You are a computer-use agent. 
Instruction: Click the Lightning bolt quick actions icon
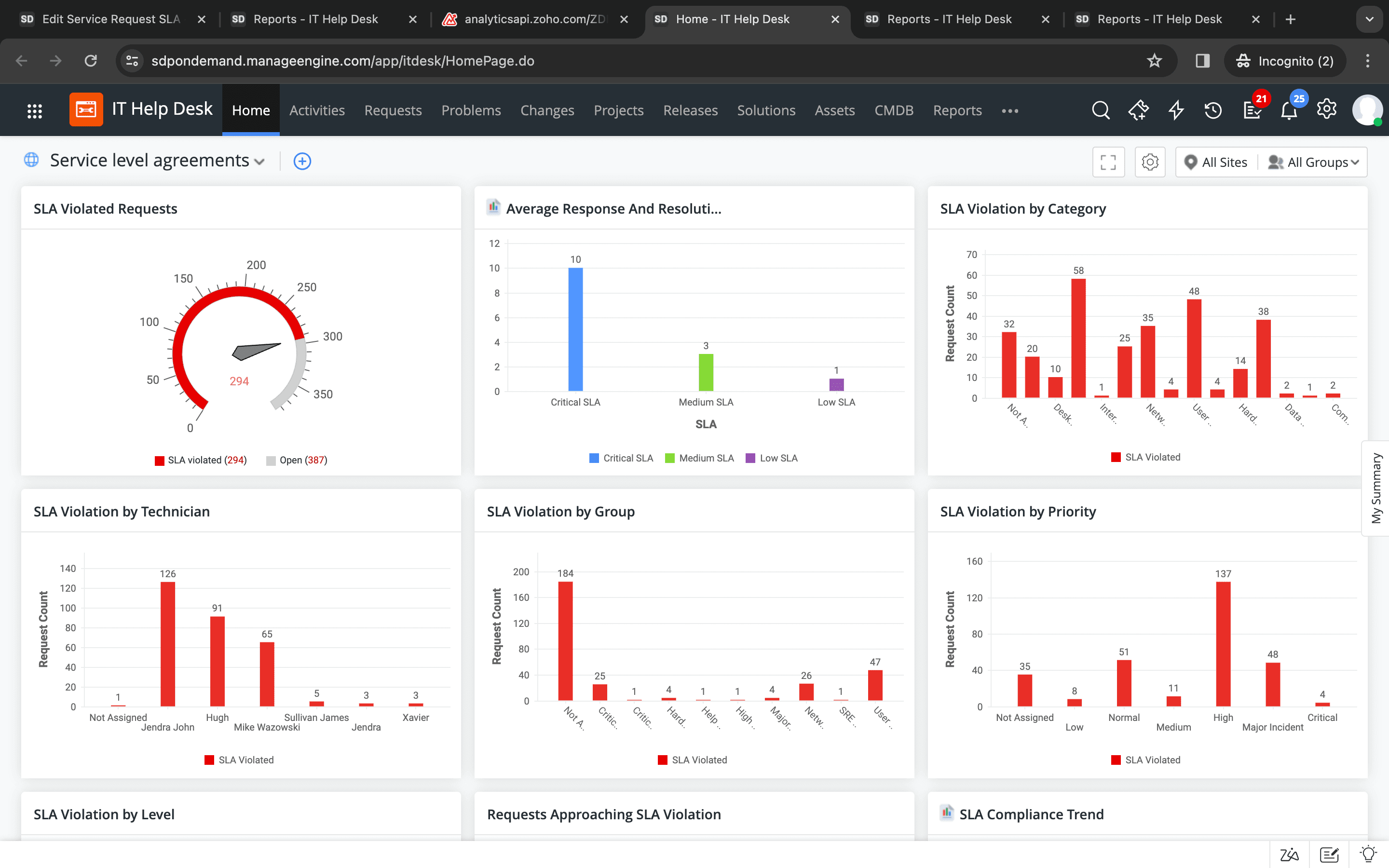click(1176, 109)
